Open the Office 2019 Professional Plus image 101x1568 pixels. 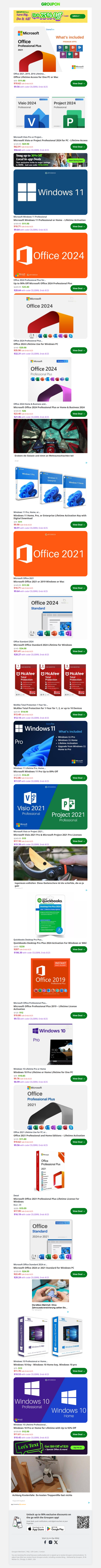click(x=50, y=978)
